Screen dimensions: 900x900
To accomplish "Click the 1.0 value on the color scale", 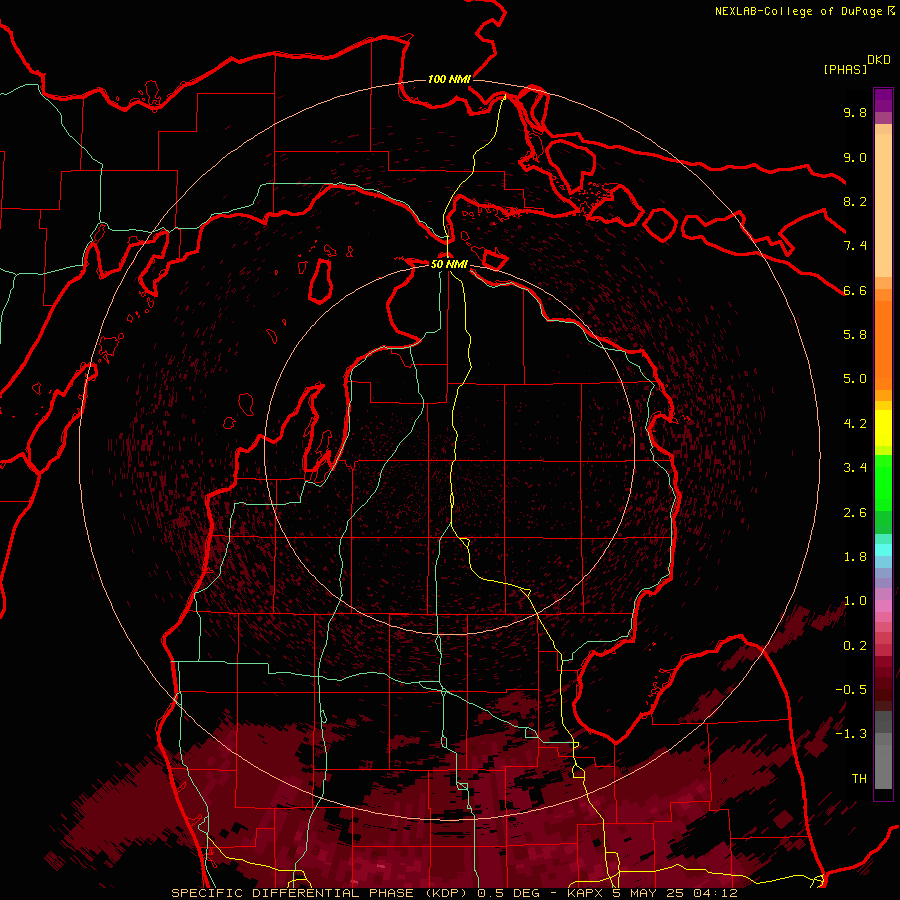I will [x=855, y=601].
